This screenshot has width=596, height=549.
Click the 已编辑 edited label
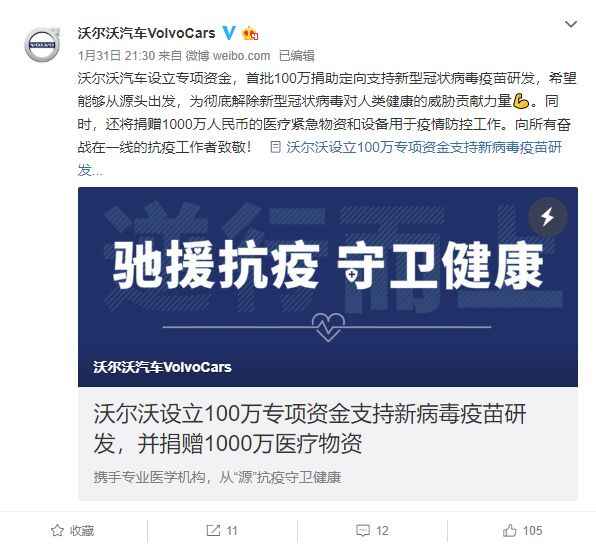pyautogui.click(x=296, y=56)
